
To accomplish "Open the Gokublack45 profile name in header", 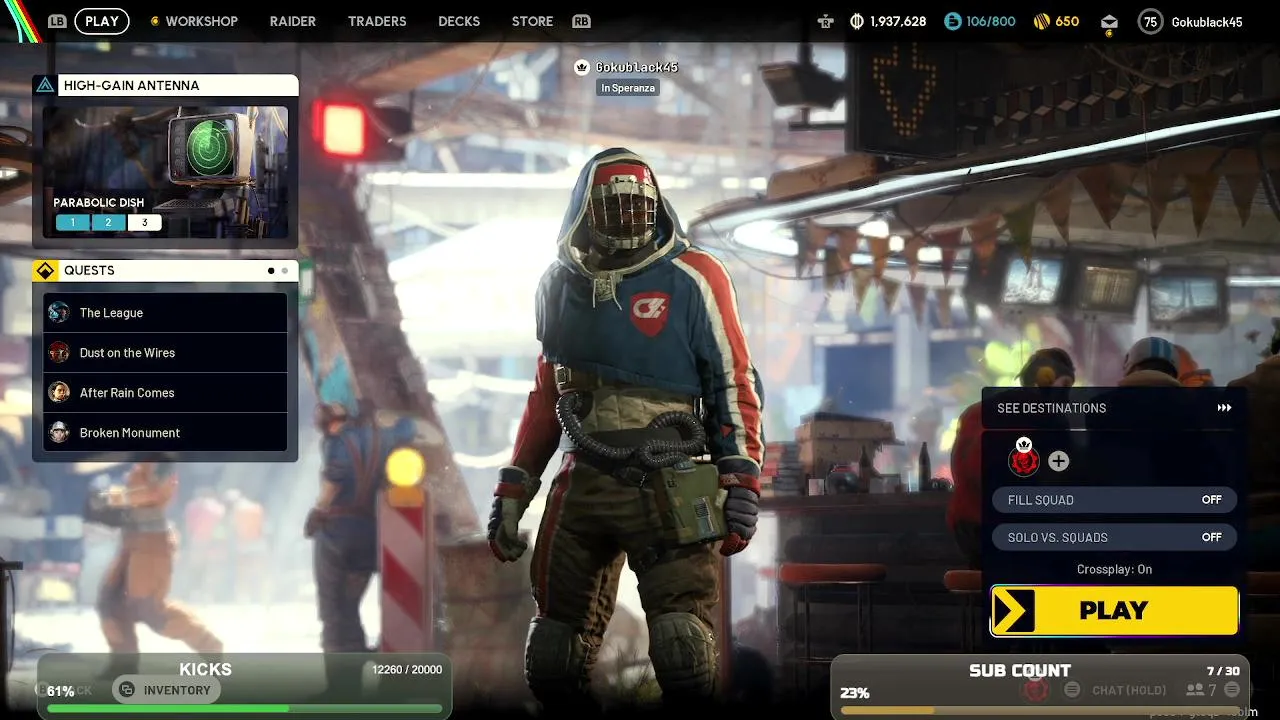I will pos(1206,21).
